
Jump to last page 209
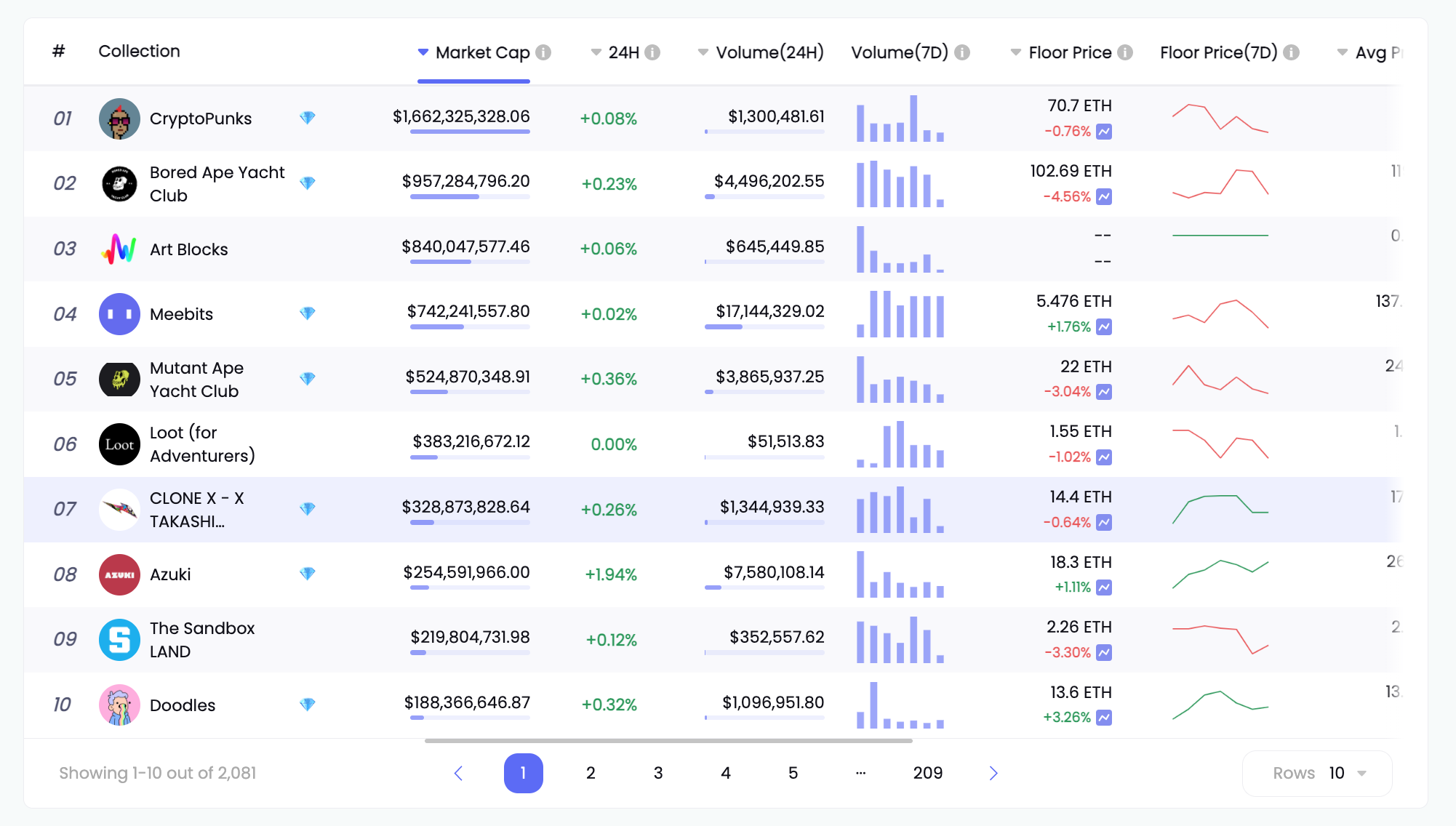(x=928, y=773)
